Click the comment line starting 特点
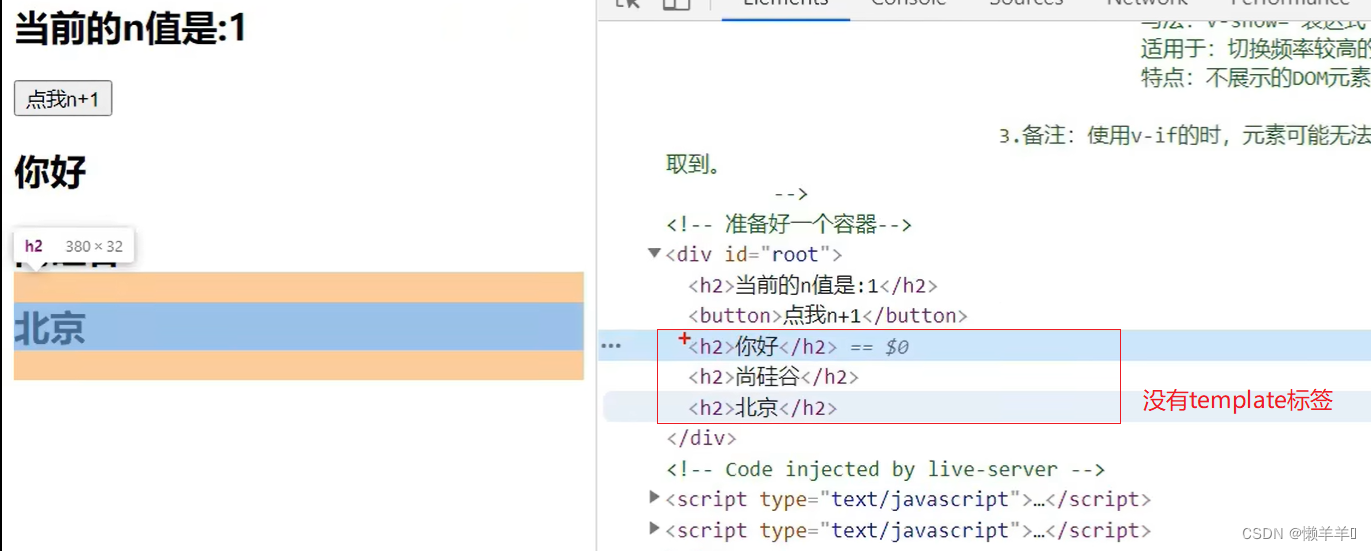 [1256, 78]
